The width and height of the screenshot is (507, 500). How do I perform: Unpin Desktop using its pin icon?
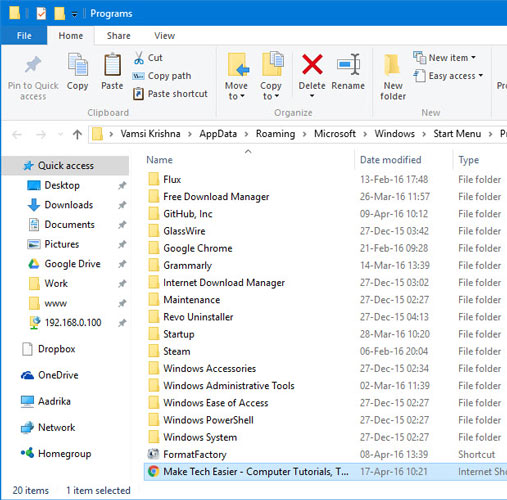[122, 185]
